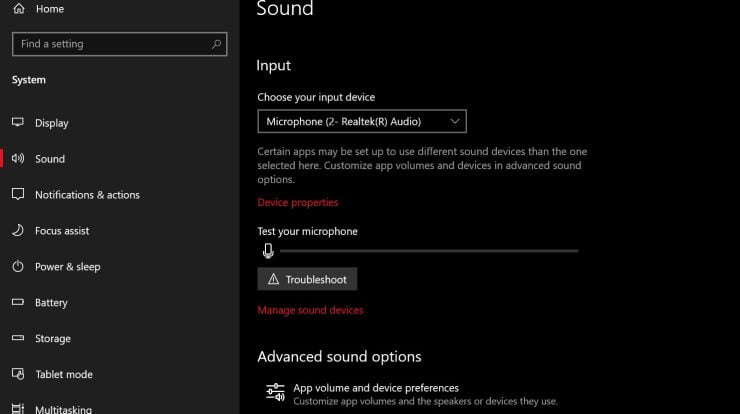
Task: Click the Tablet mode icon
Action: pos(18,374)
